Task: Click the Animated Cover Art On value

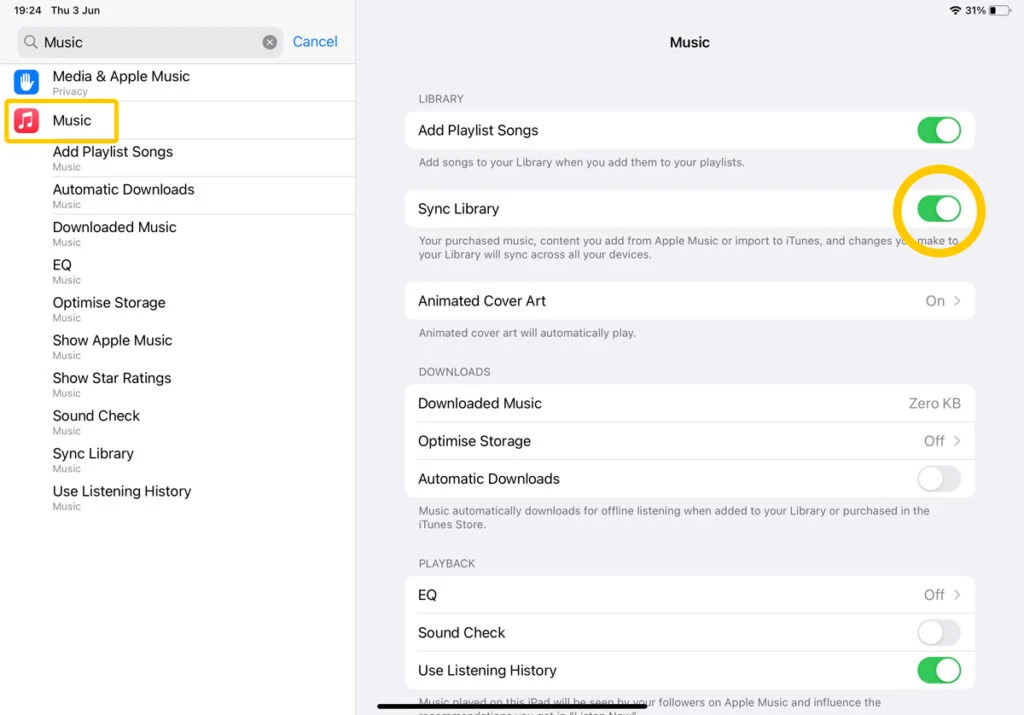Action: point(935,301)
